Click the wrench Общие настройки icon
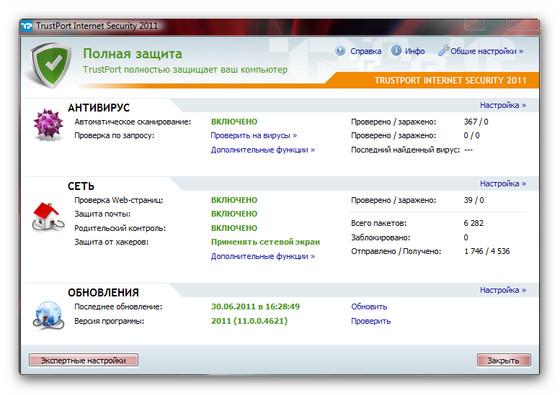The height and width of the screenshot is (395, 560). click(443, 51)
